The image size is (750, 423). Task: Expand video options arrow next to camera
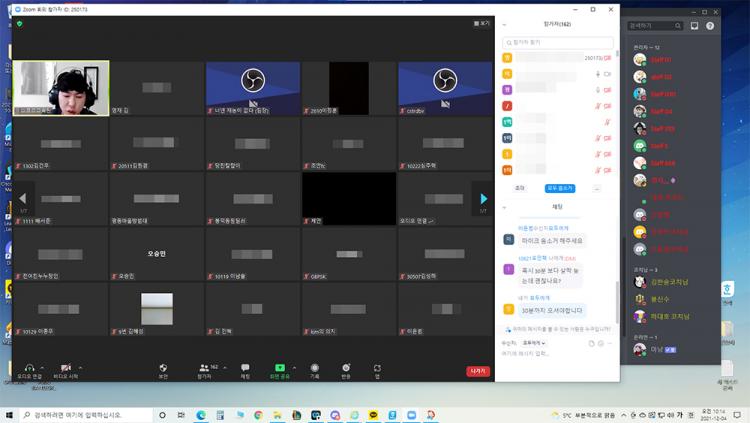pyautogui.click(x=80, y=366)
